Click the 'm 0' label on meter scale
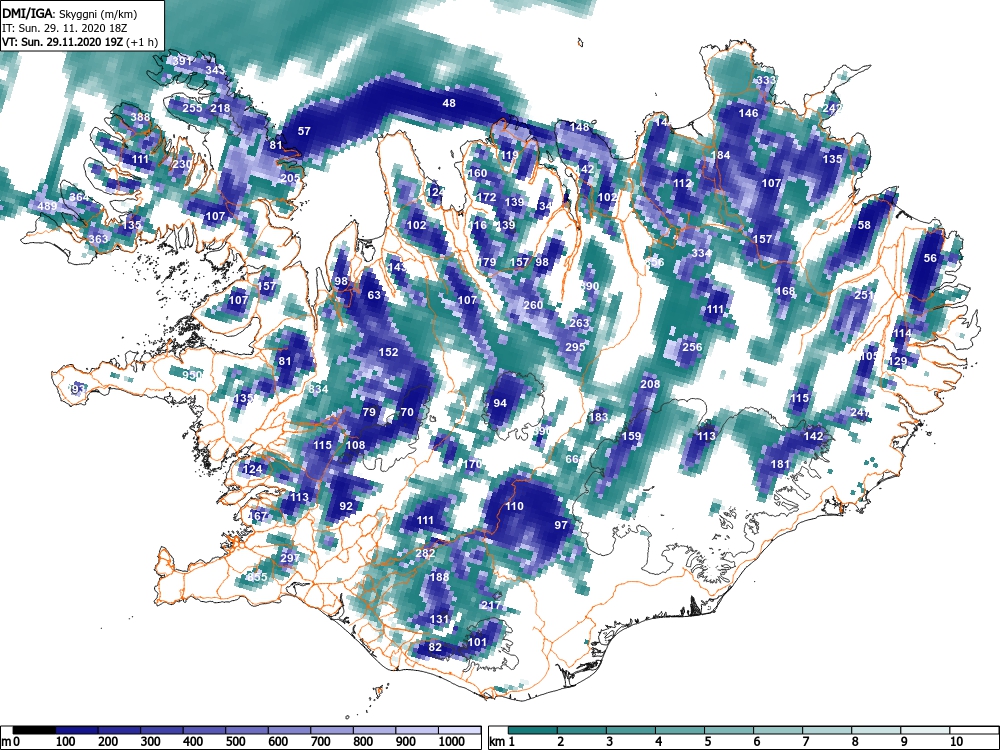1000x750 pixels. click(x=9, y=742)
